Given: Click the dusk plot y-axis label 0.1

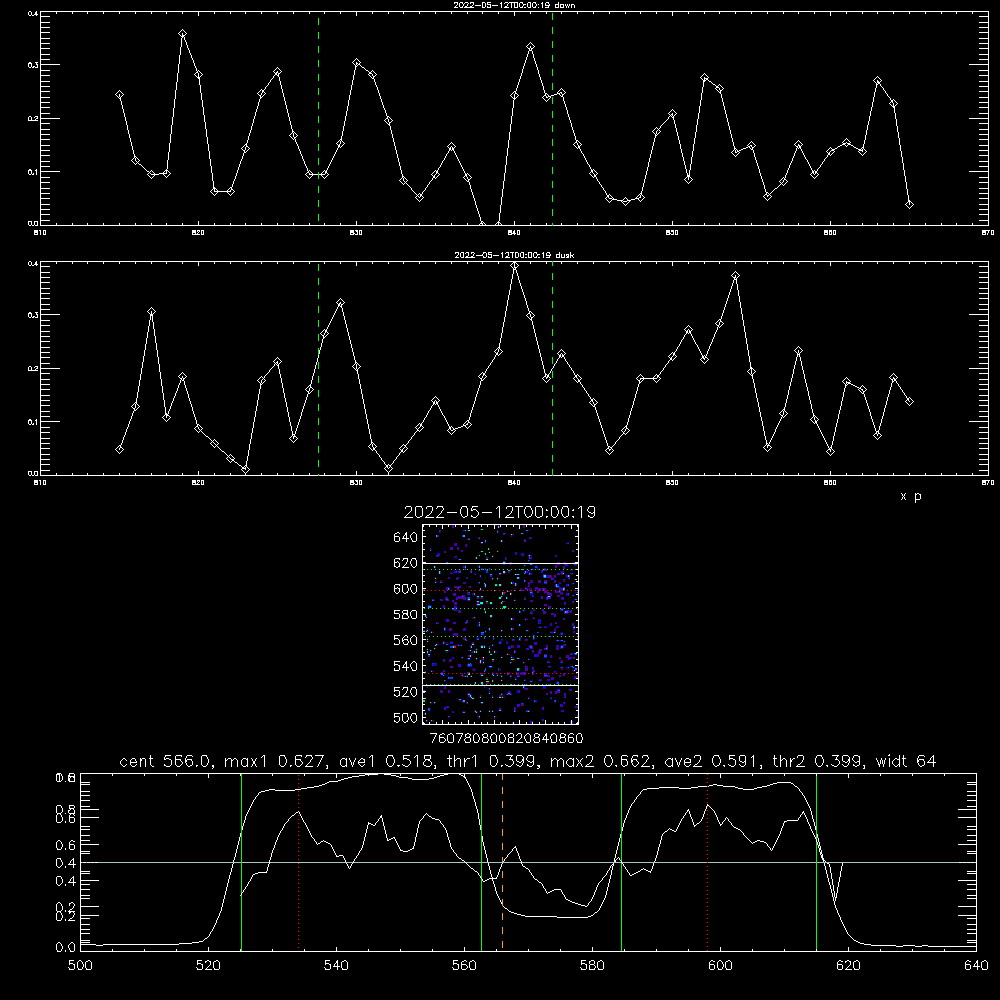Looking at the screenshot, I should 33,422.
